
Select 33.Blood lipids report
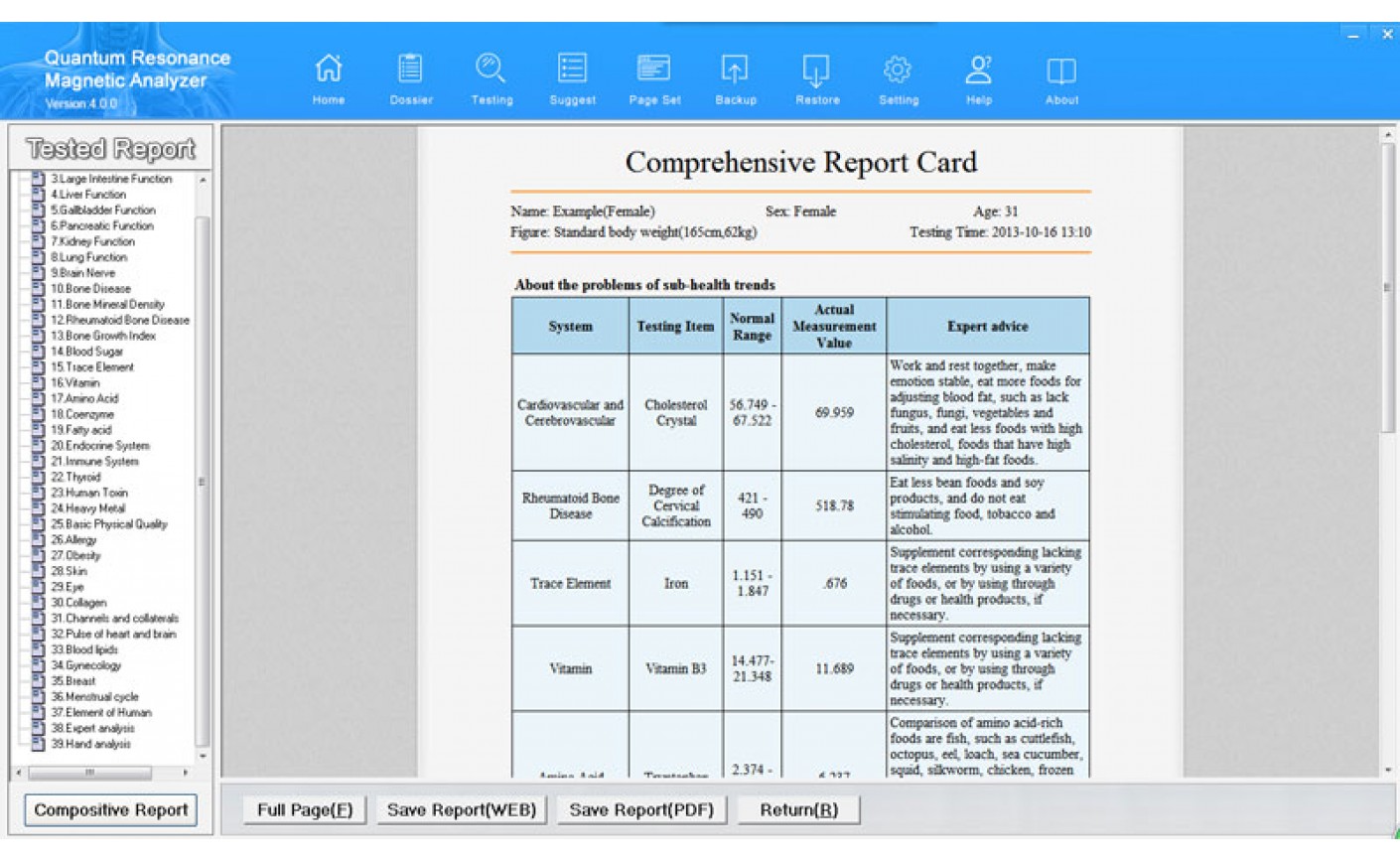(x=84, y=649)
